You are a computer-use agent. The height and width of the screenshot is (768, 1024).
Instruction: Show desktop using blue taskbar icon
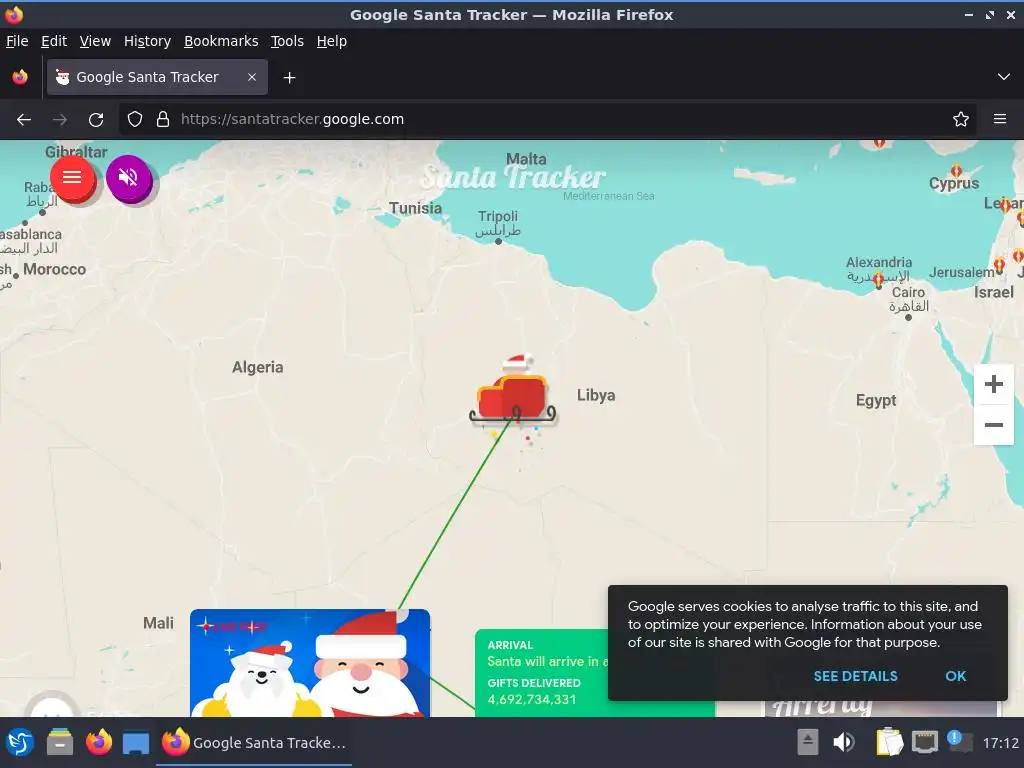[x=136, y=743]
